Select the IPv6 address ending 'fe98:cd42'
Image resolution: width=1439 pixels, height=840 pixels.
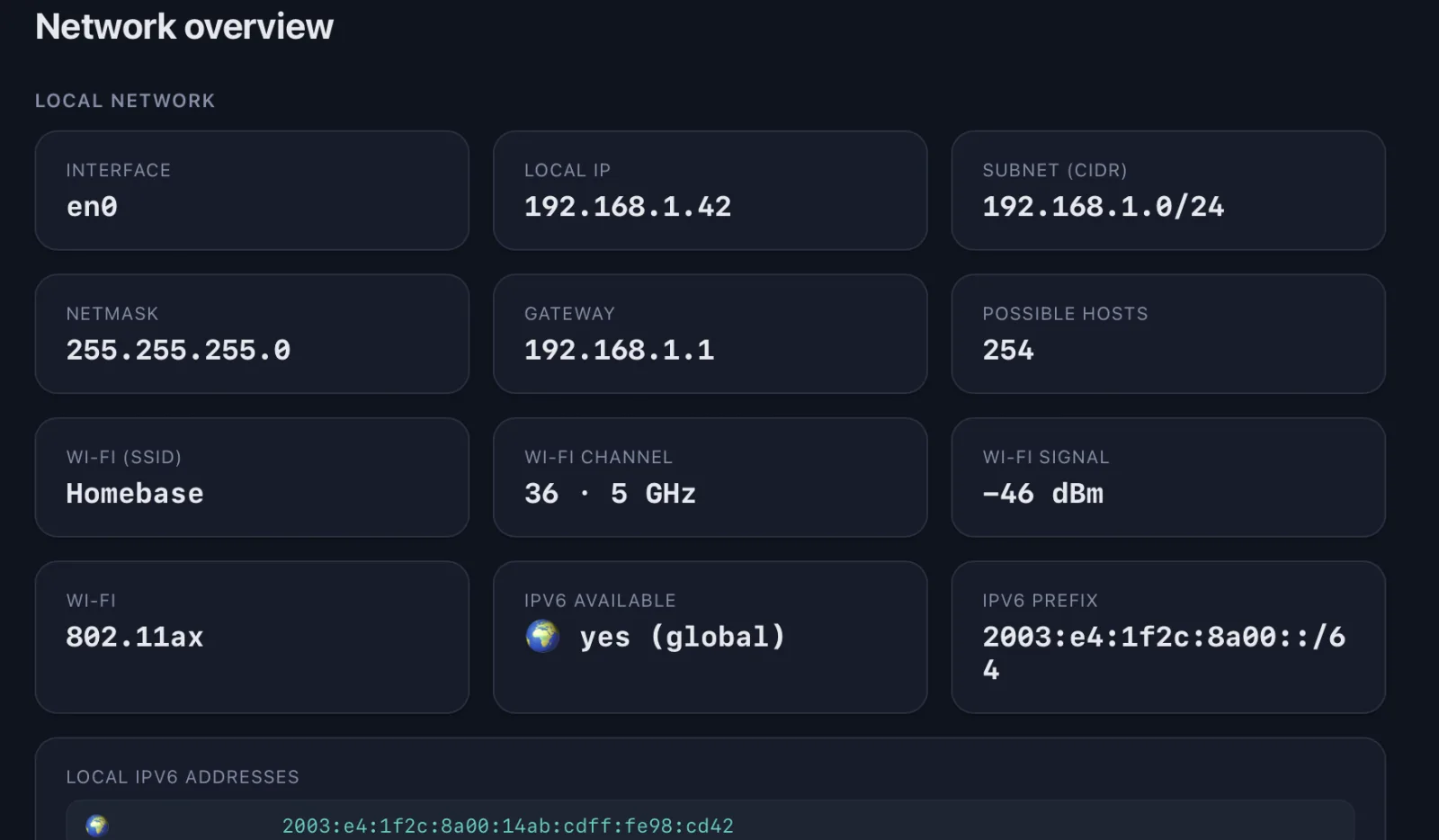click(508, 826)
